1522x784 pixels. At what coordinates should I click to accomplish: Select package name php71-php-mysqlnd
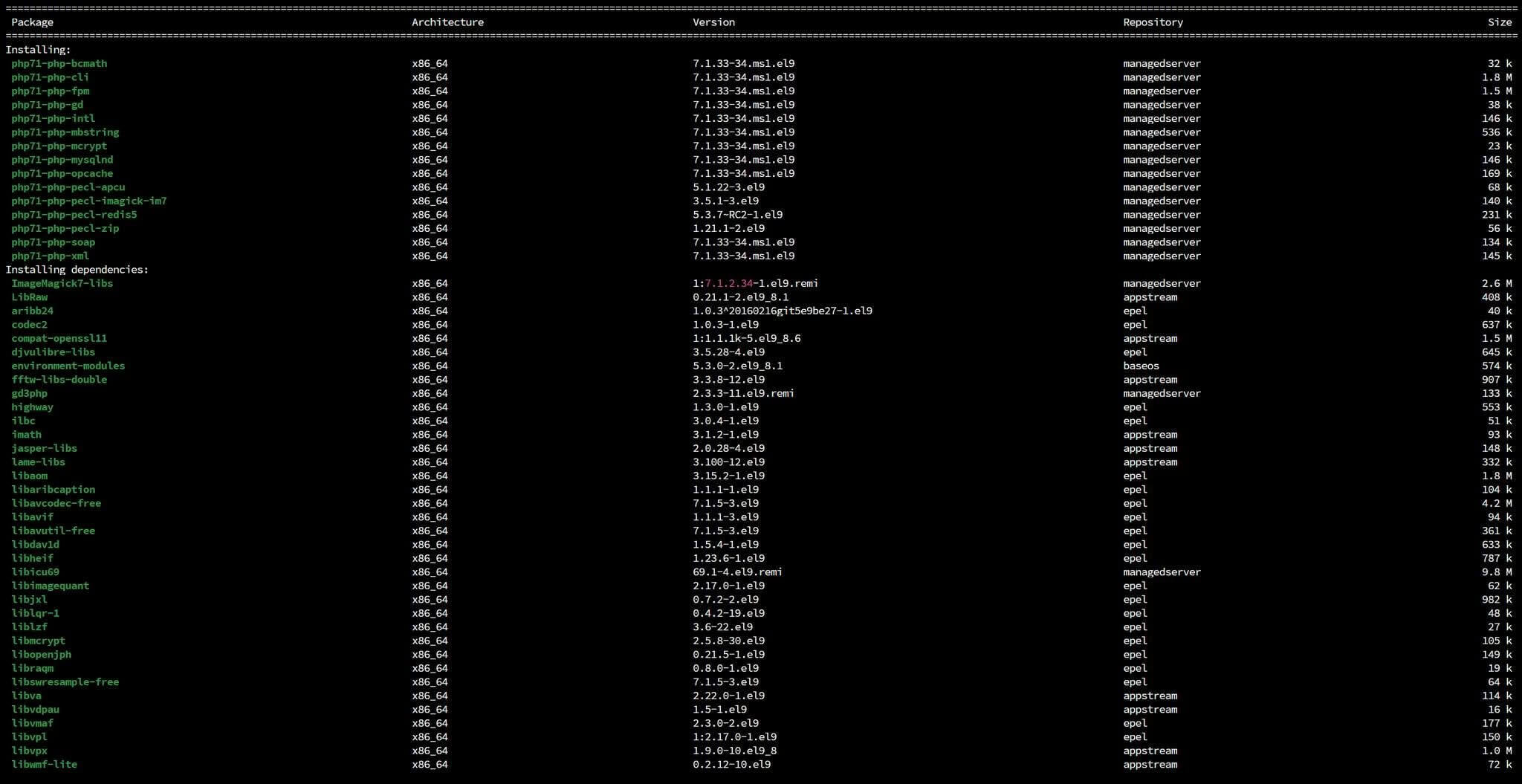62,160
